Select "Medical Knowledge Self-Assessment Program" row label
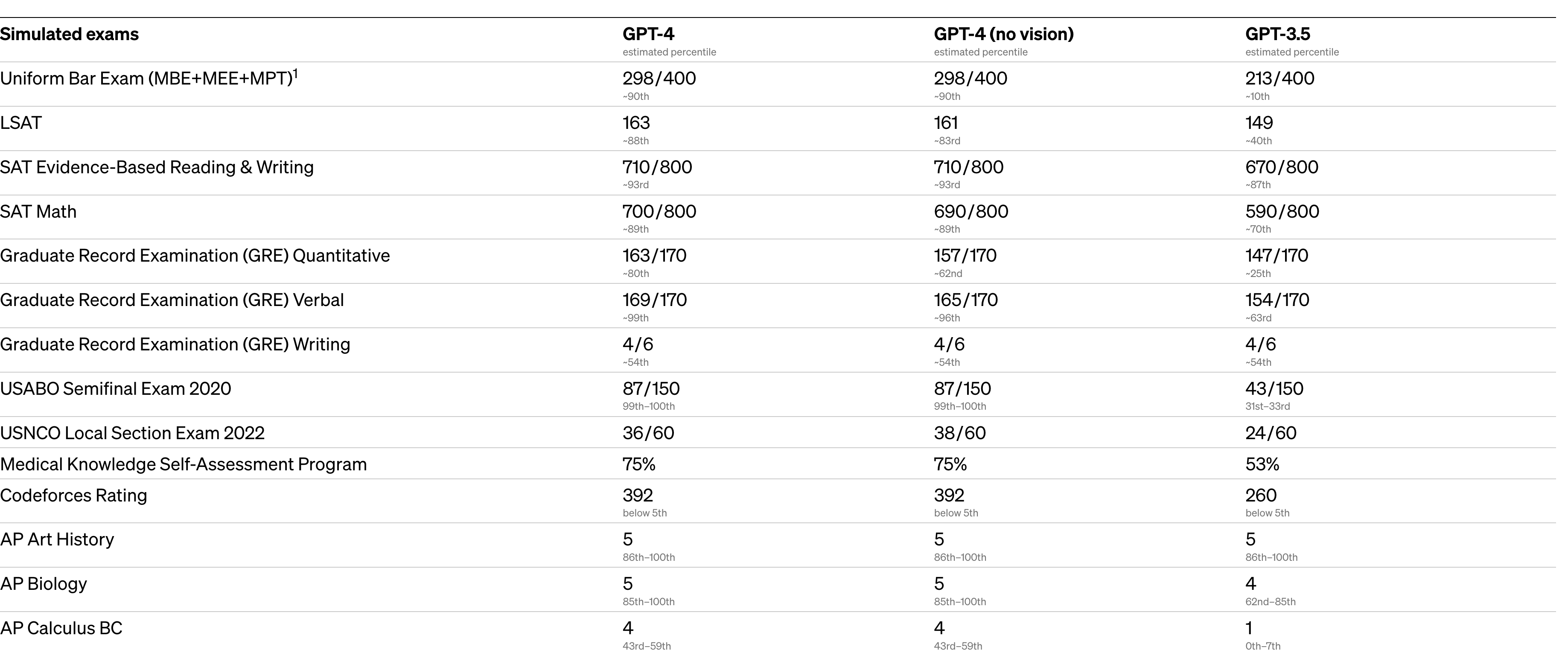The image size is (1568, 653). tap(183, 464)
